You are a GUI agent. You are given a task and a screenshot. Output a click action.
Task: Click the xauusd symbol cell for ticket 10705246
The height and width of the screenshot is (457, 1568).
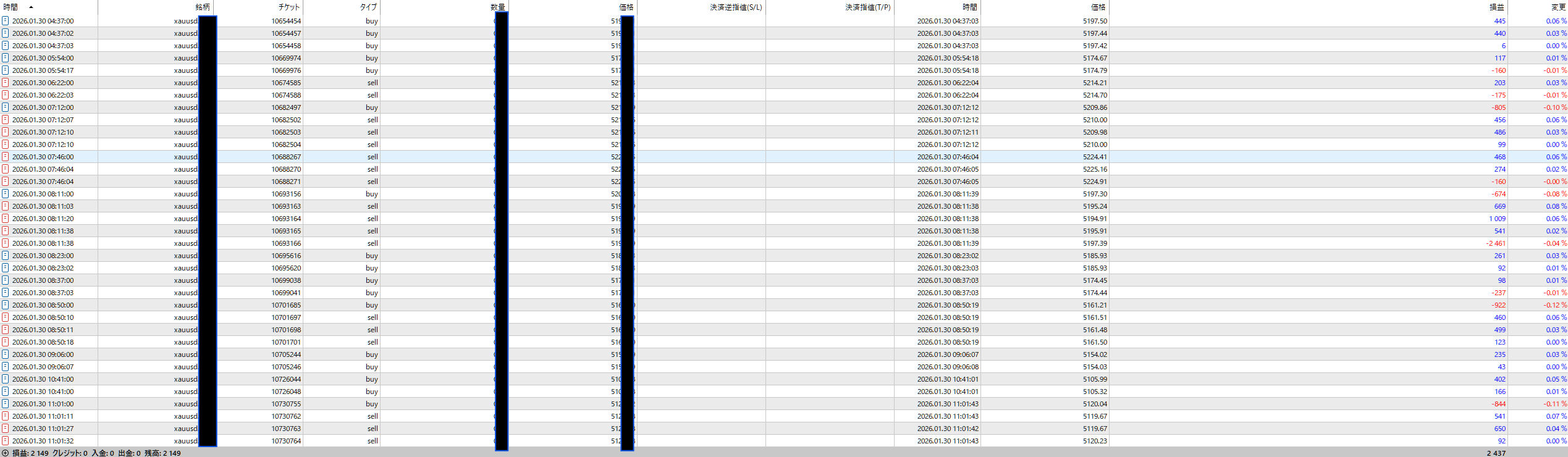[185, 367]
